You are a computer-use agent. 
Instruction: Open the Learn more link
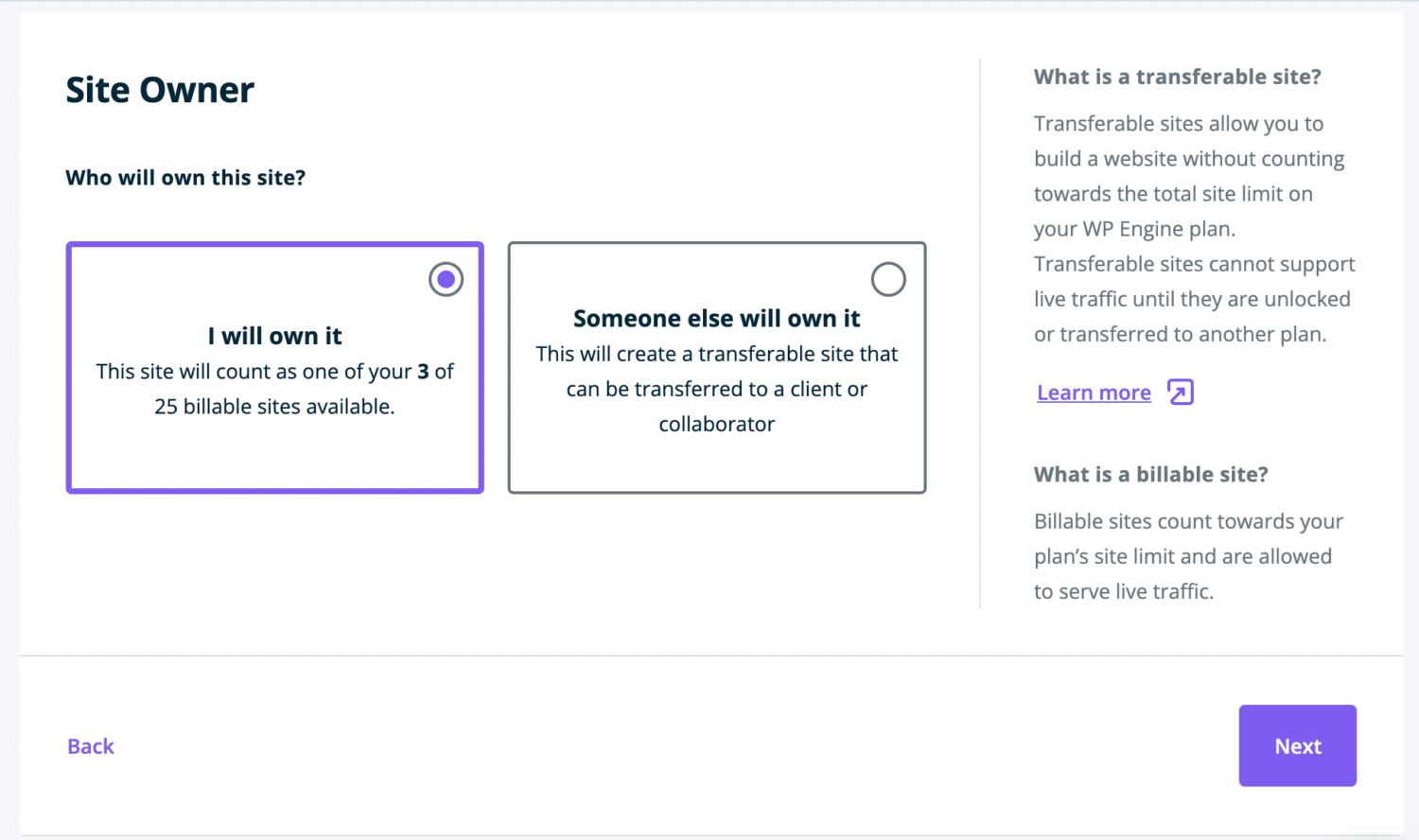click(1094, 393)
